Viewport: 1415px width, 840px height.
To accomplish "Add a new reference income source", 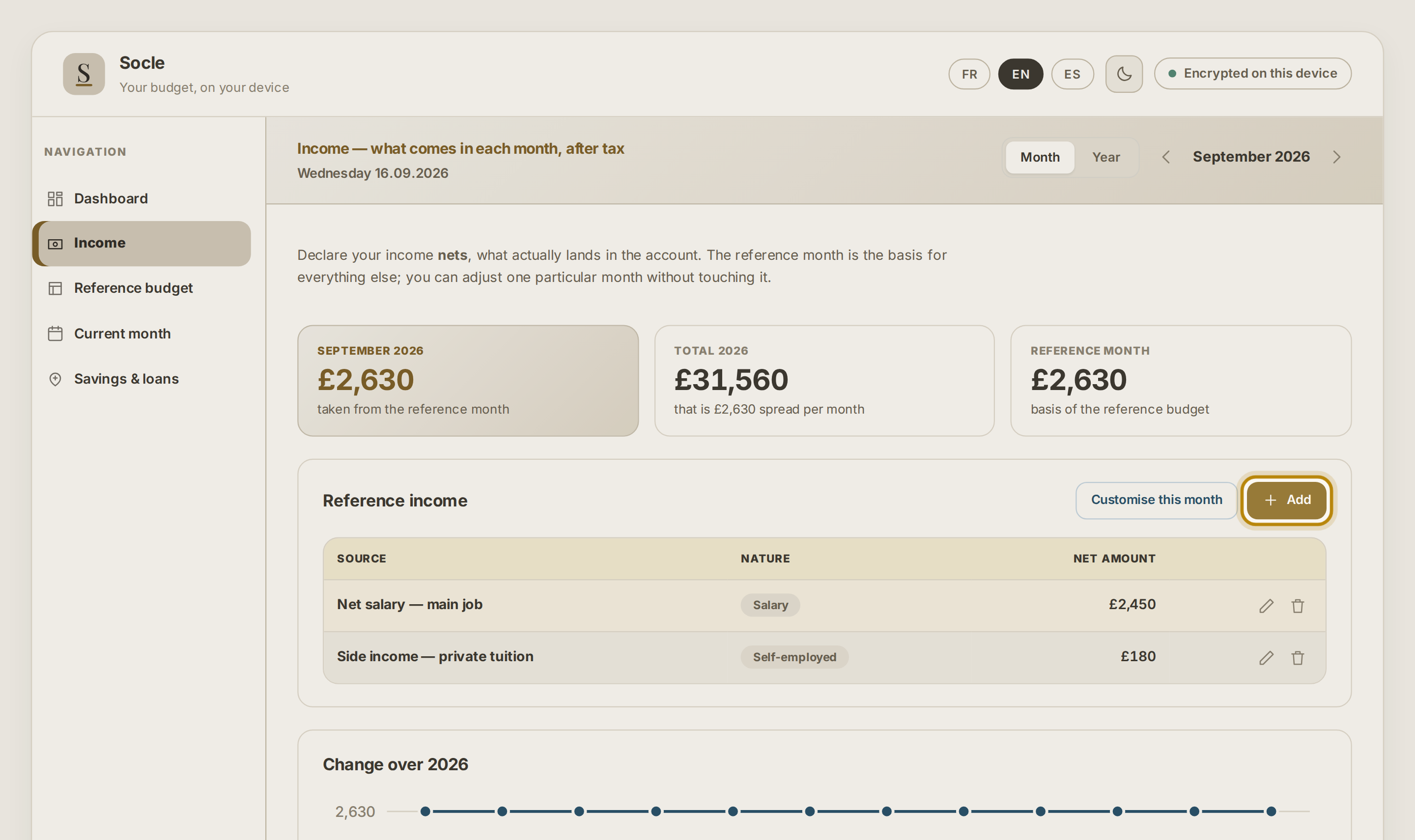I will [x=1286, y=501].
